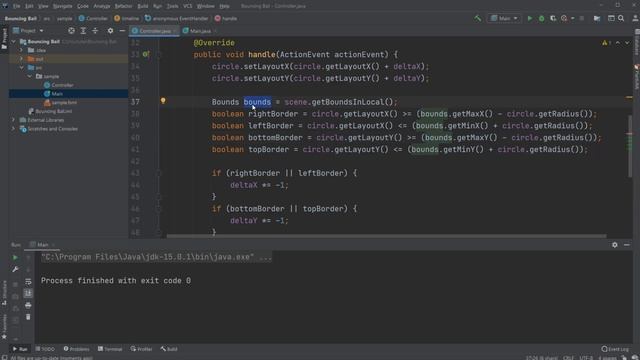Screen dimensions: 640x360
Task: Open the TODO tool window tab
Action: coord(45,349)
